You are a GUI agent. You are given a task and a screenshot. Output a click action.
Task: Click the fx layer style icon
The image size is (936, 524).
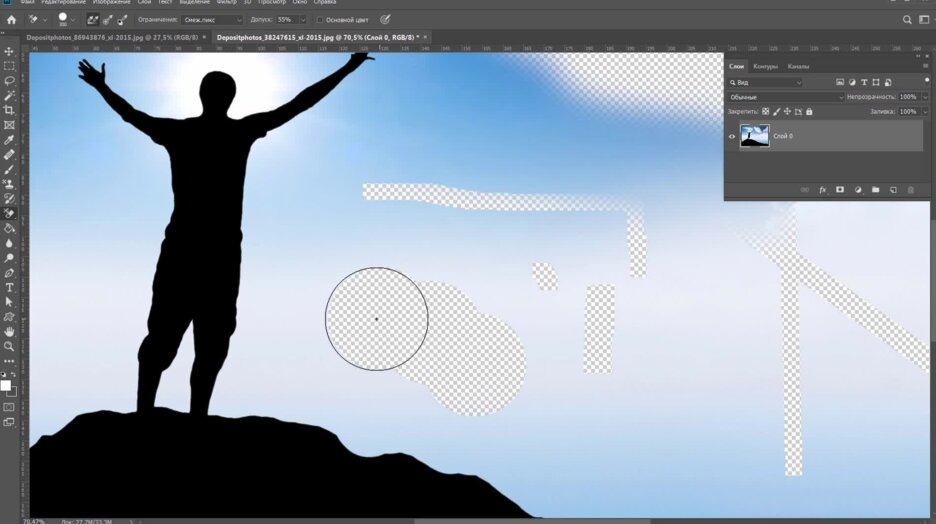[822, 189]
